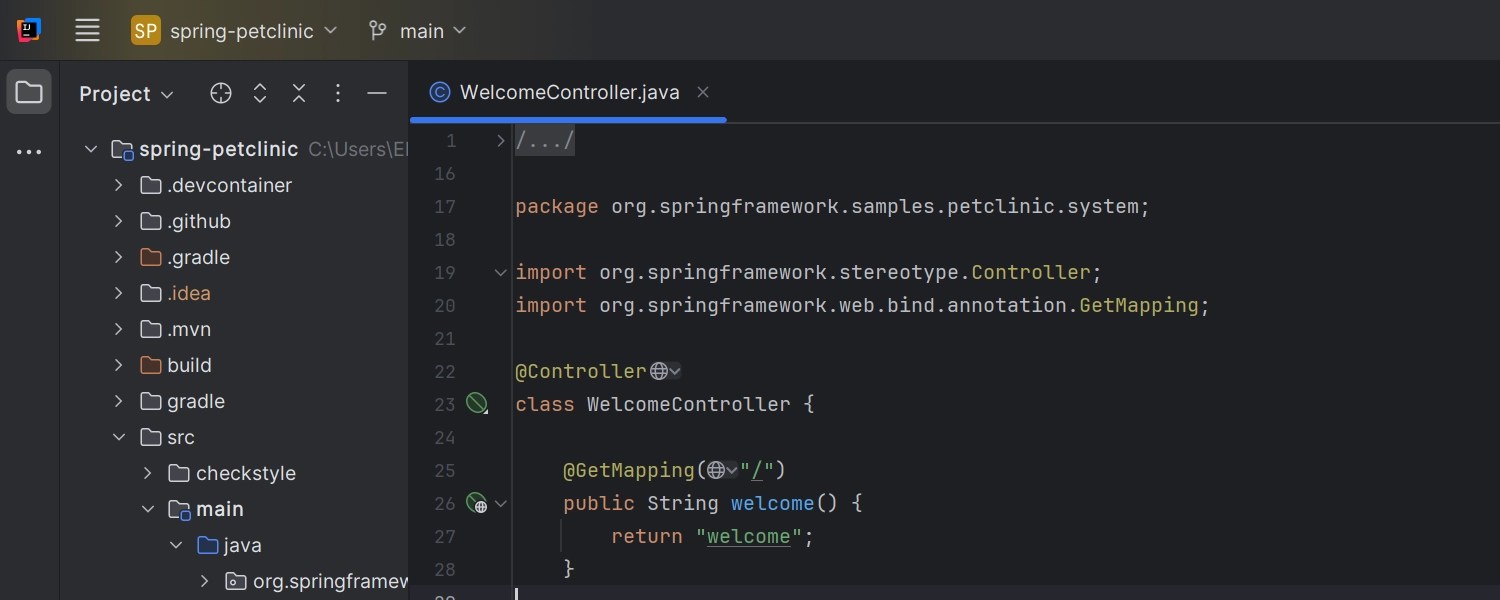Click the green endpoint gutter icon on line 23
Screen dimensions: 1500x600
tap(477, 403)
